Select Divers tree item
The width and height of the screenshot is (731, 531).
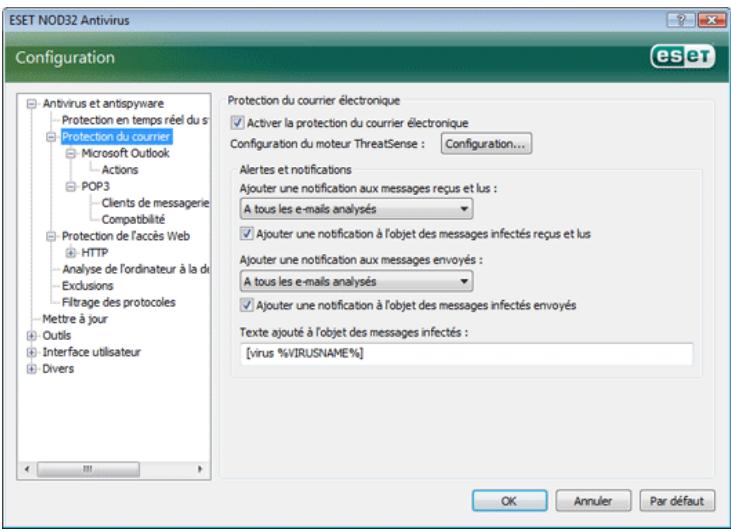click(x=58, y=369)
